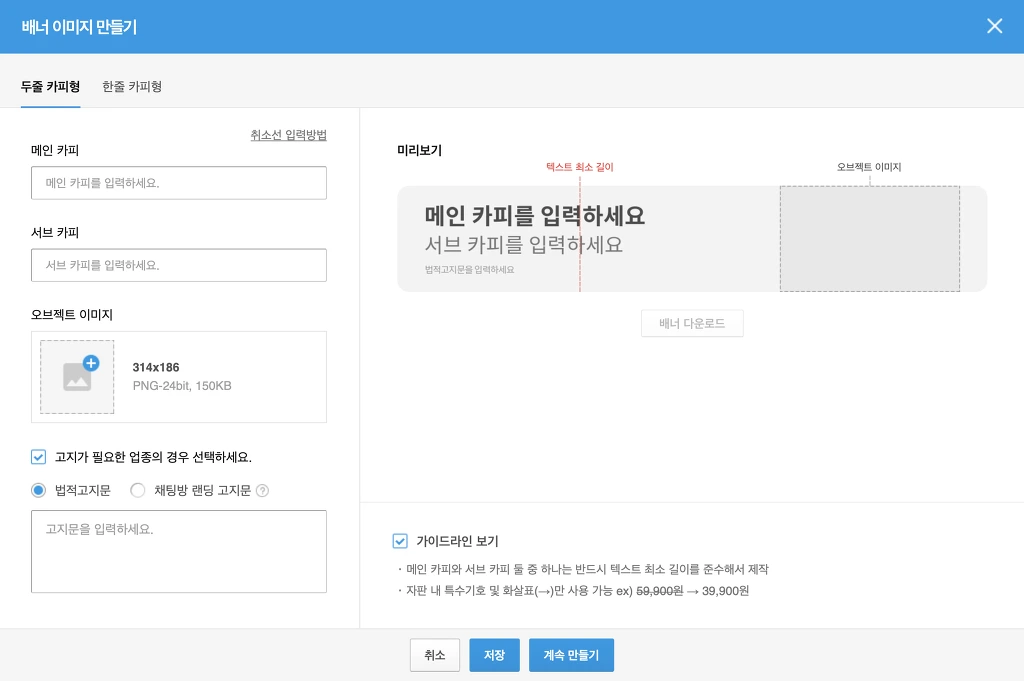Disable the 고지가 필요한 업종 checkbox
The width and height of the screenshot is (1024, 681).
click(x=38, y=457)
